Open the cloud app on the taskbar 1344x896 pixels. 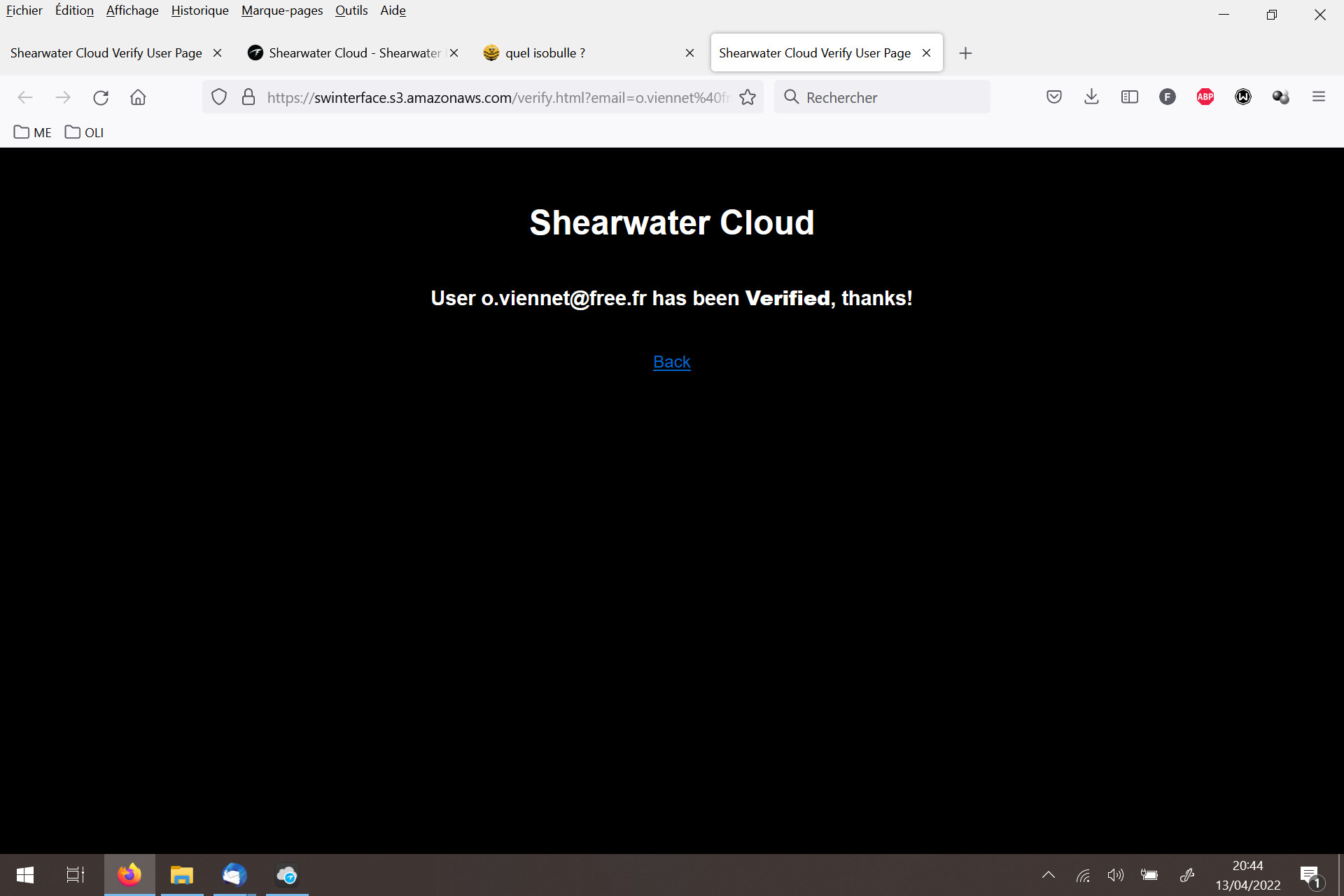[287, 875]
